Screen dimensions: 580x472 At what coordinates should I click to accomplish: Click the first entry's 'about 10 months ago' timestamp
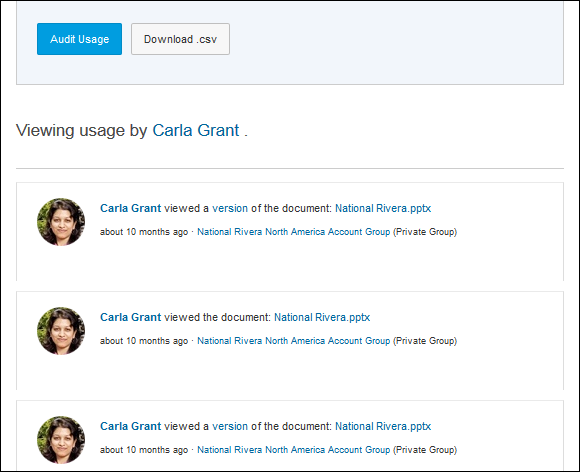click(x=144, y=232)
